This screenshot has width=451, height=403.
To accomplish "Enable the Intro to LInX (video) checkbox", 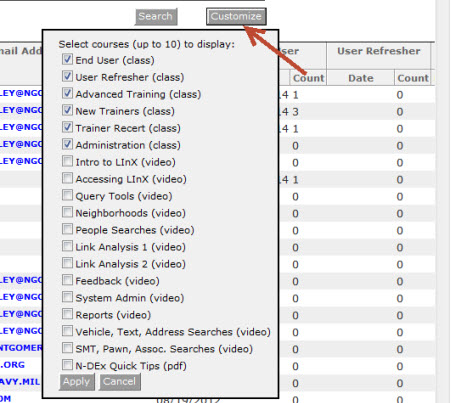I will pyautogui.click(x=67, y=162).
